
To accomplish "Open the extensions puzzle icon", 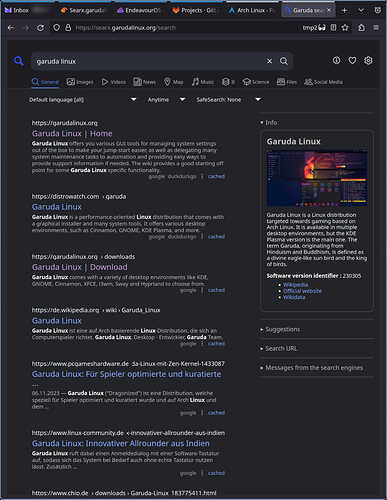I will click(x=361, y=28).
